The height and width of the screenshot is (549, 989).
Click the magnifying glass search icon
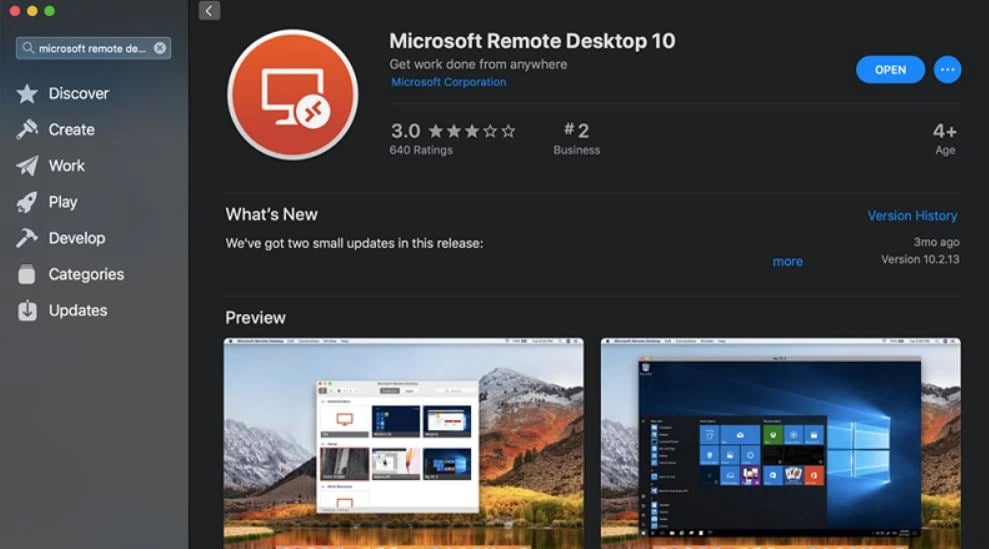pos(28,48)
